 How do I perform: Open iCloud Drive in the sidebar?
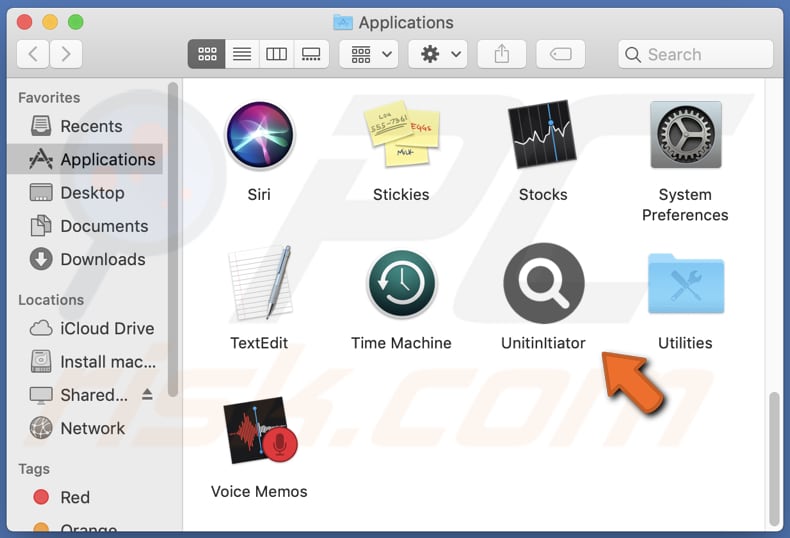click(x=85, y=328)
